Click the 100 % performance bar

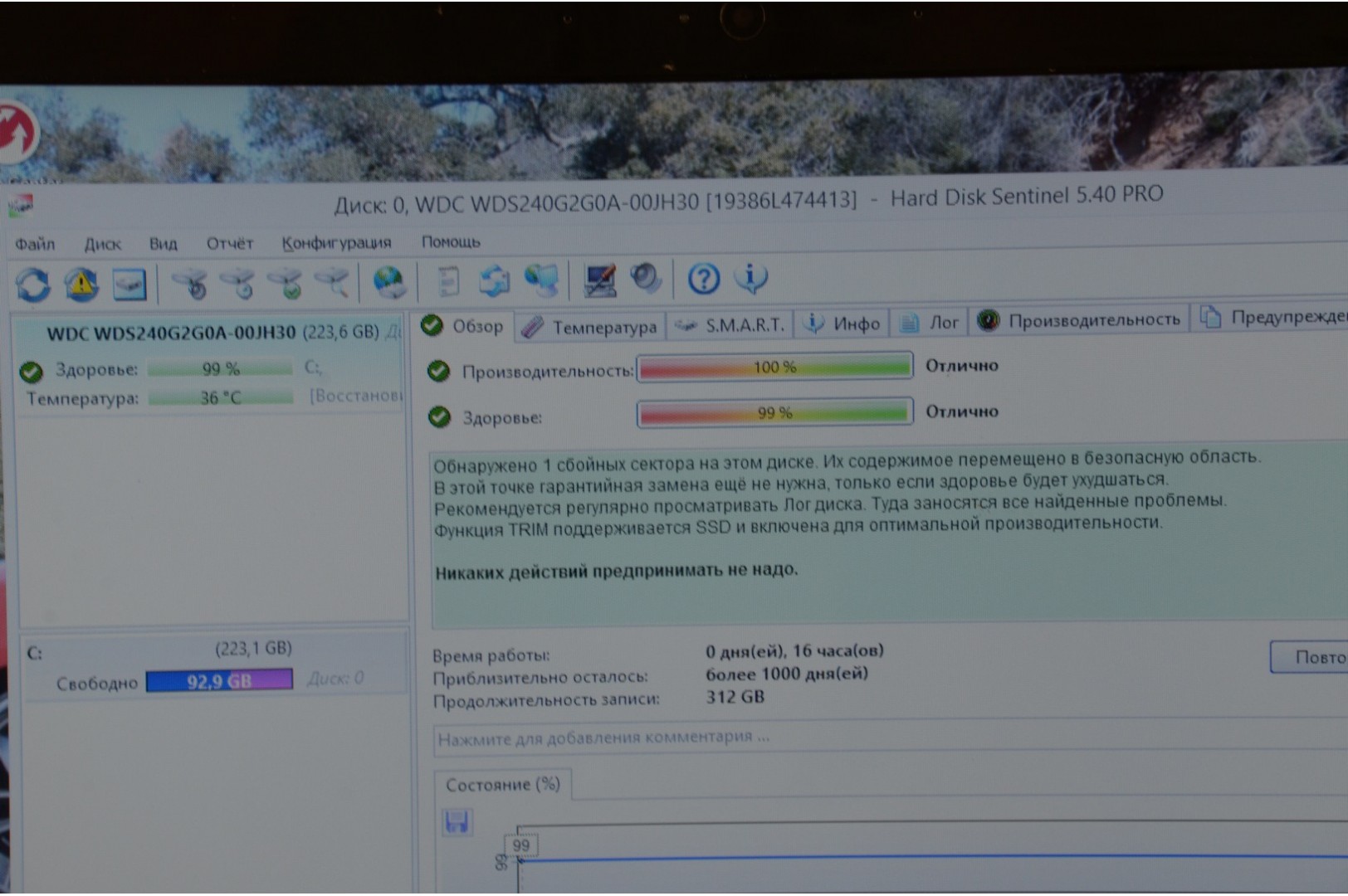774,367
